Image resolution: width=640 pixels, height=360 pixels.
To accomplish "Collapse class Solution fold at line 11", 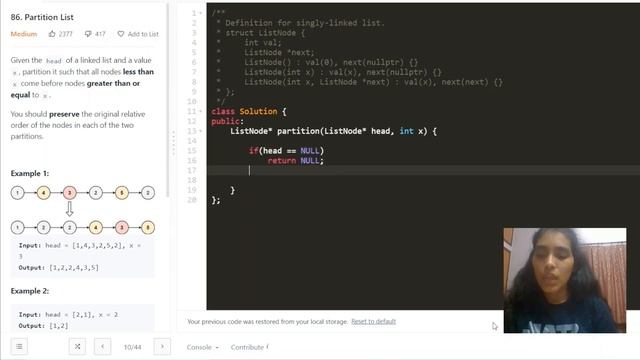I will coord(200,111).
